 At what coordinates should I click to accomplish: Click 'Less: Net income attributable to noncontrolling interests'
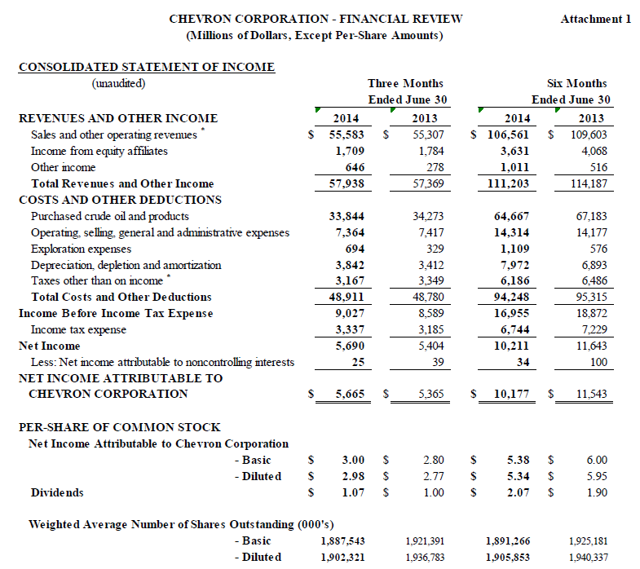[162, 362]
